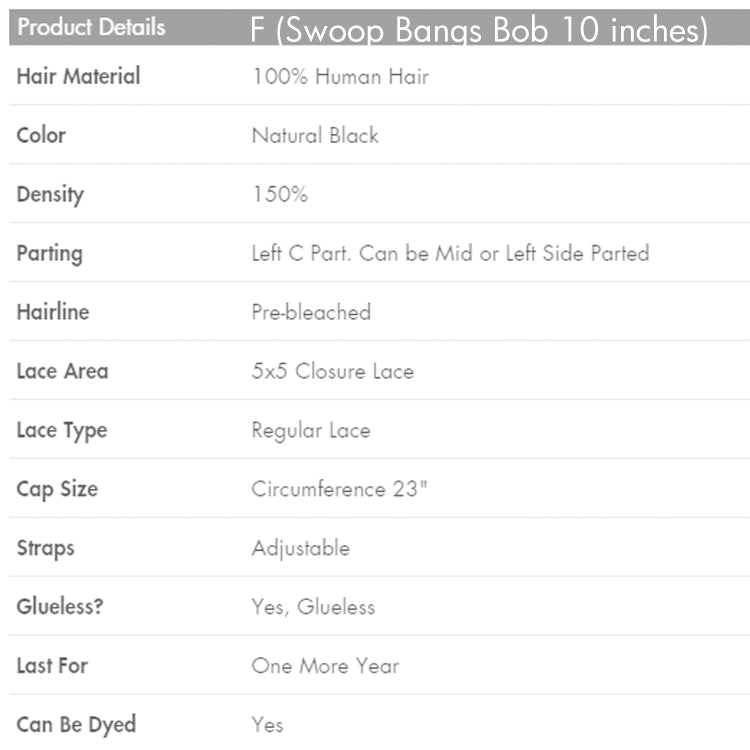Select the Natural Black value text
Screen dimensions: 750x750
click(315, 135)
